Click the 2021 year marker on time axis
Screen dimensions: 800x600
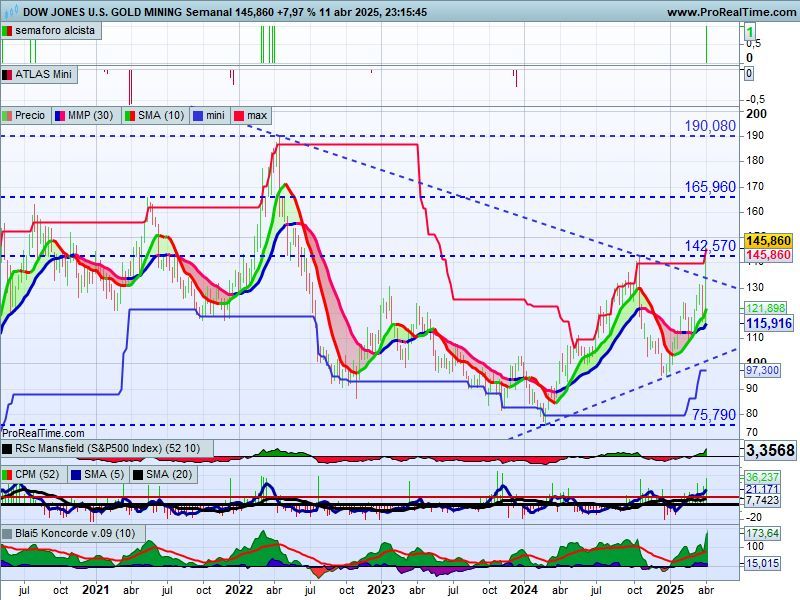tap(96, 590)
